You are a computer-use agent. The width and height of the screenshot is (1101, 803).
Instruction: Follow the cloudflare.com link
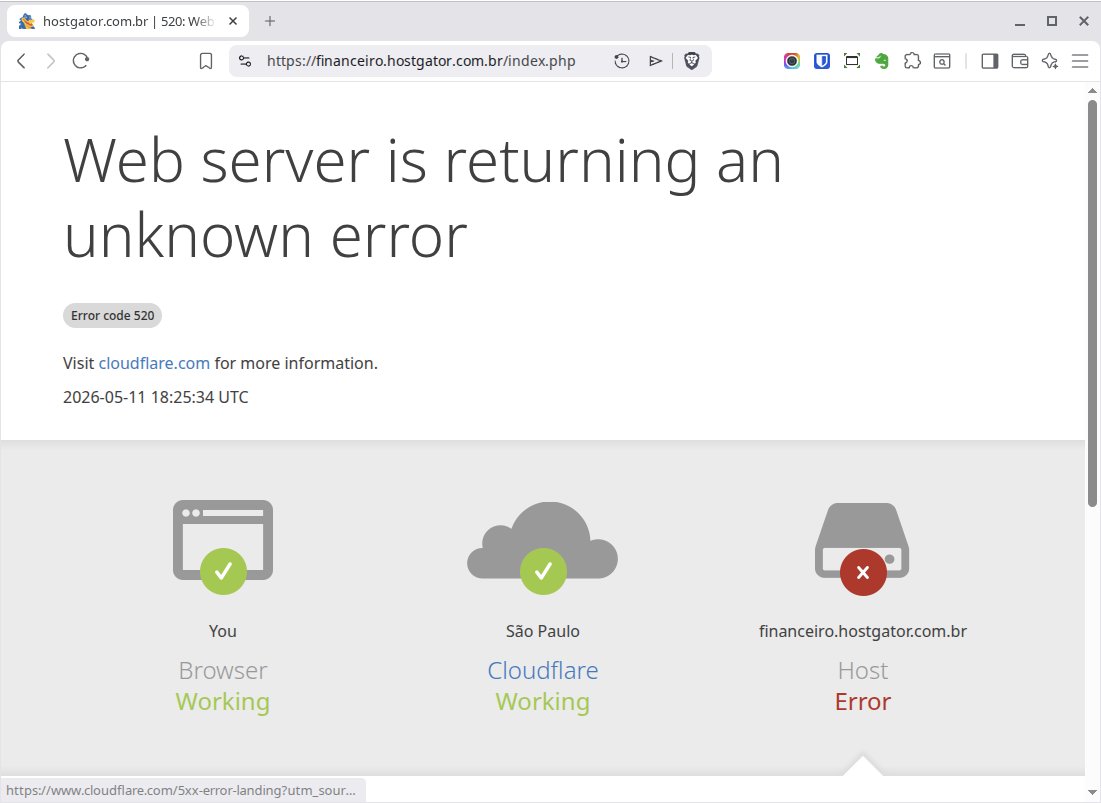tap(154, 363)
